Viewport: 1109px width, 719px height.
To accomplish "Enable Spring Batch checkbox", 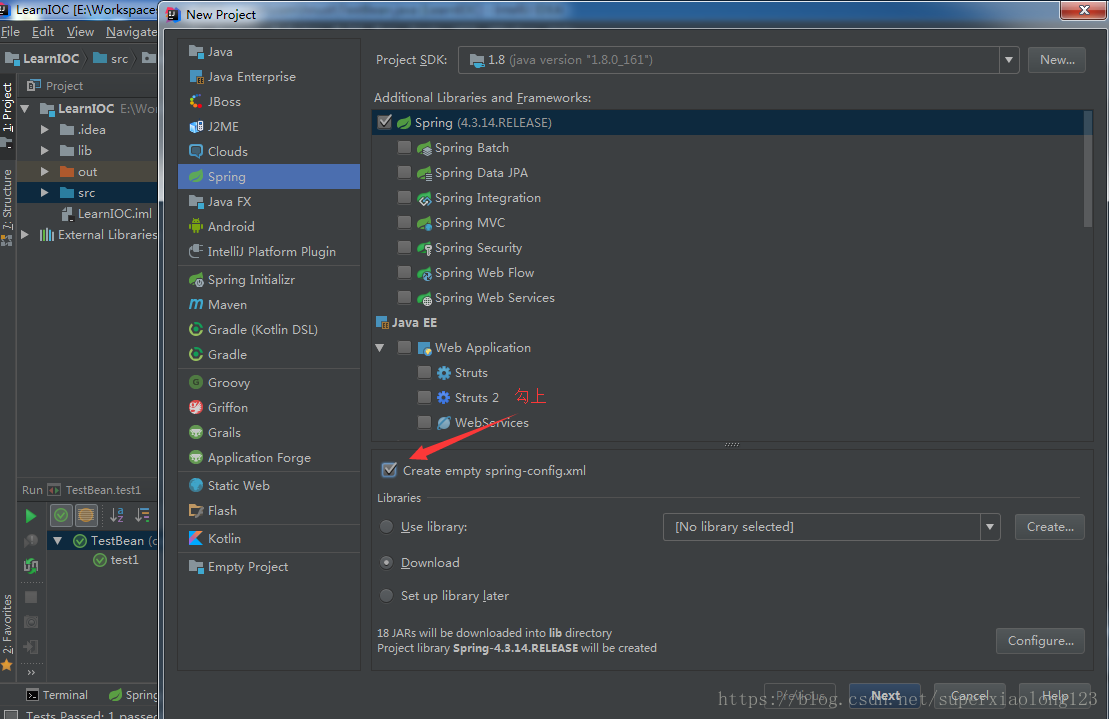I will tap(405, 147).
